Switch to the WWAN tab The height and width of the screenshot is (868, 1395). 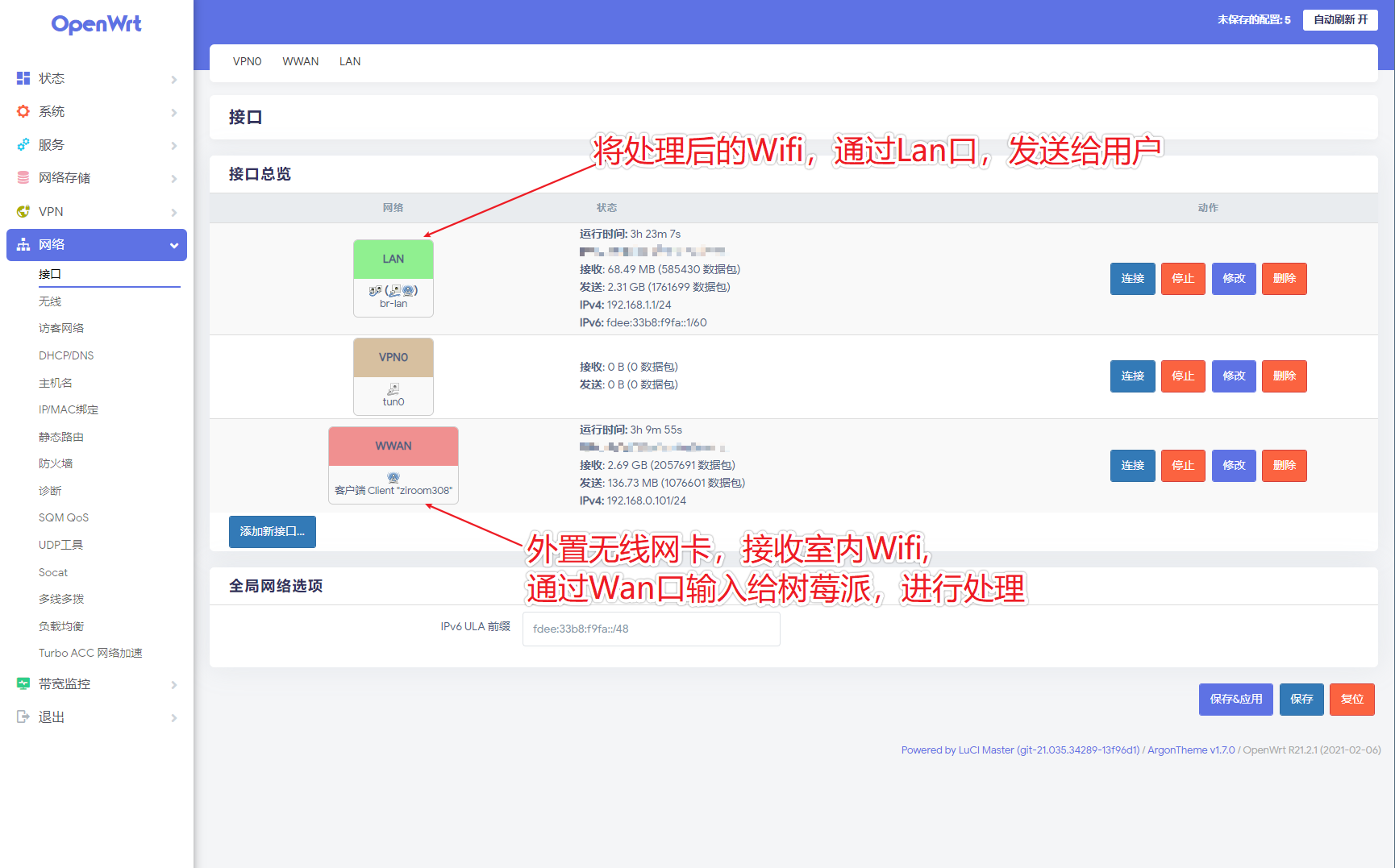point(301,61)
